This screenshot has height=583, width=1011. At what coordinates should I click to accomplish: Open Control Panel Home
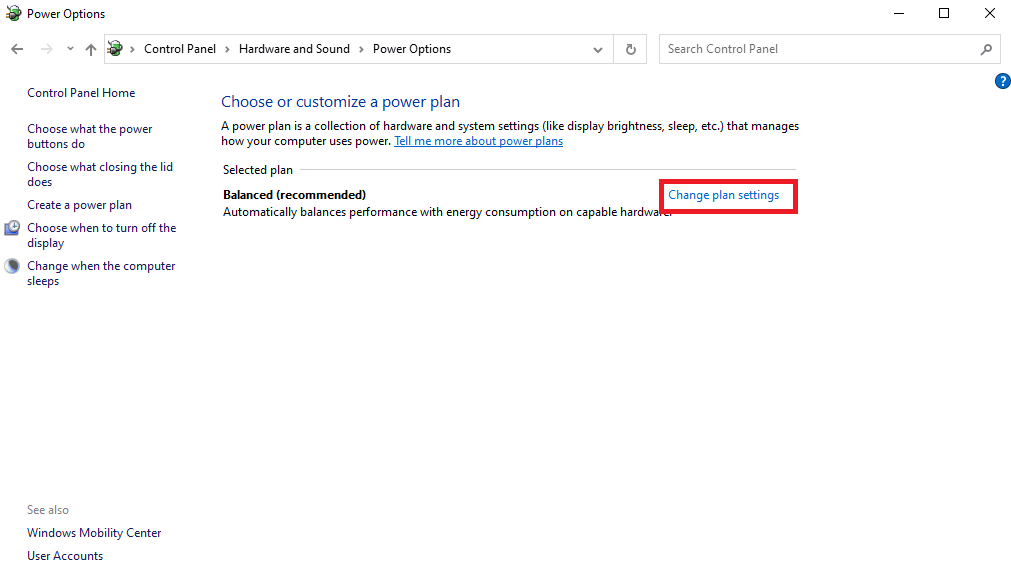[81, 93]
